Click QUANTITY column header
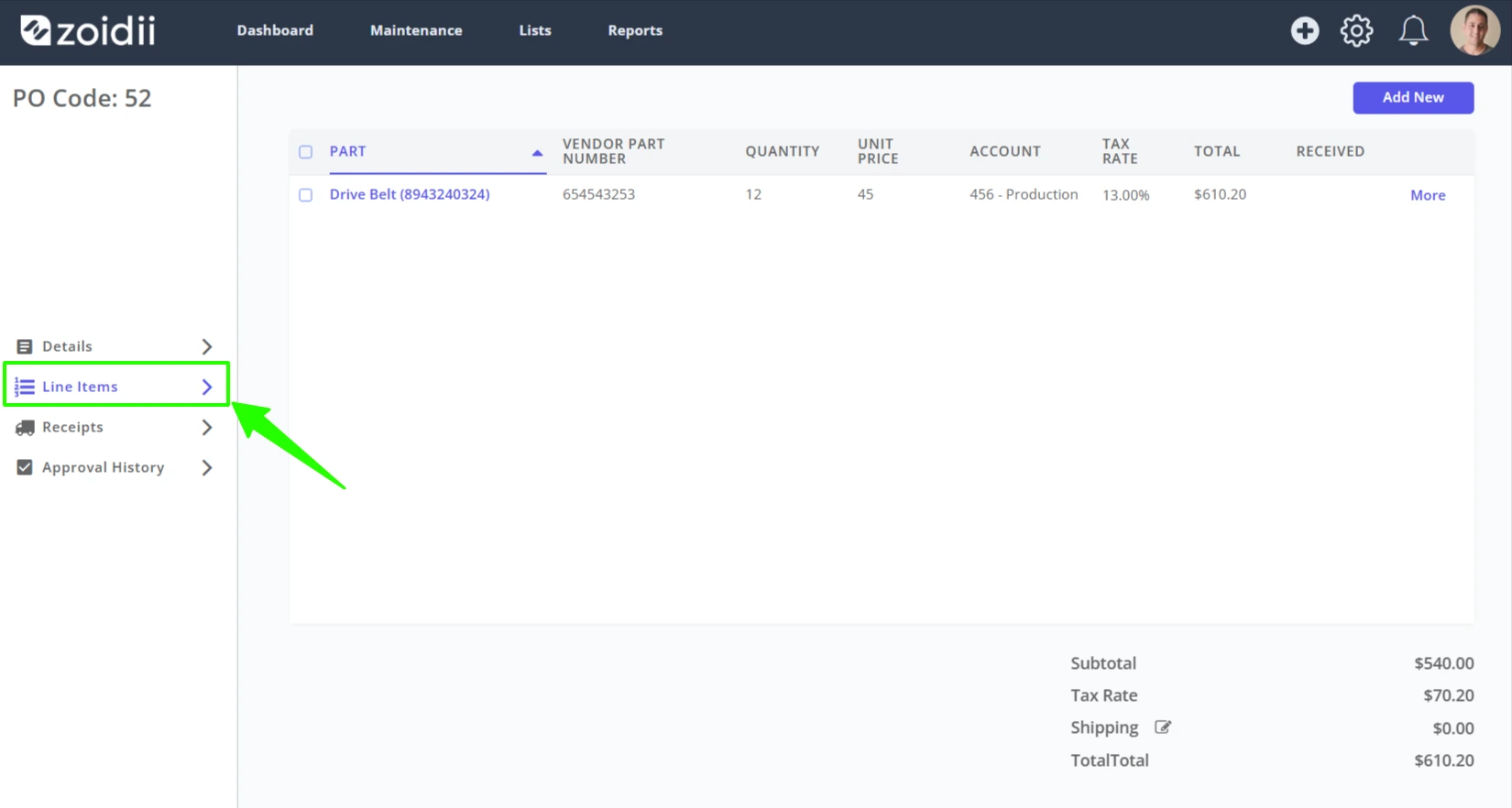 point(782,151)
